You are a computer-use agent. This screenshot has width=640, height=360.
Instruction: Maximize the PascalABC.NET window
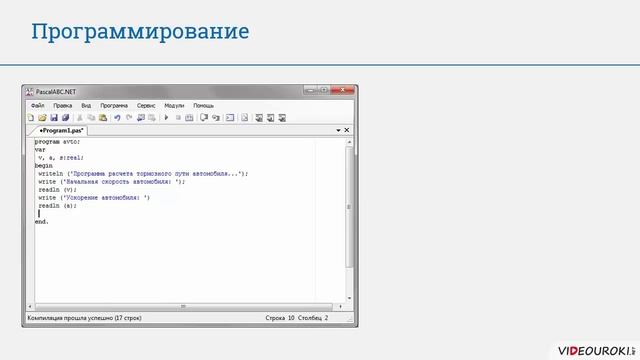click(324, 90)
